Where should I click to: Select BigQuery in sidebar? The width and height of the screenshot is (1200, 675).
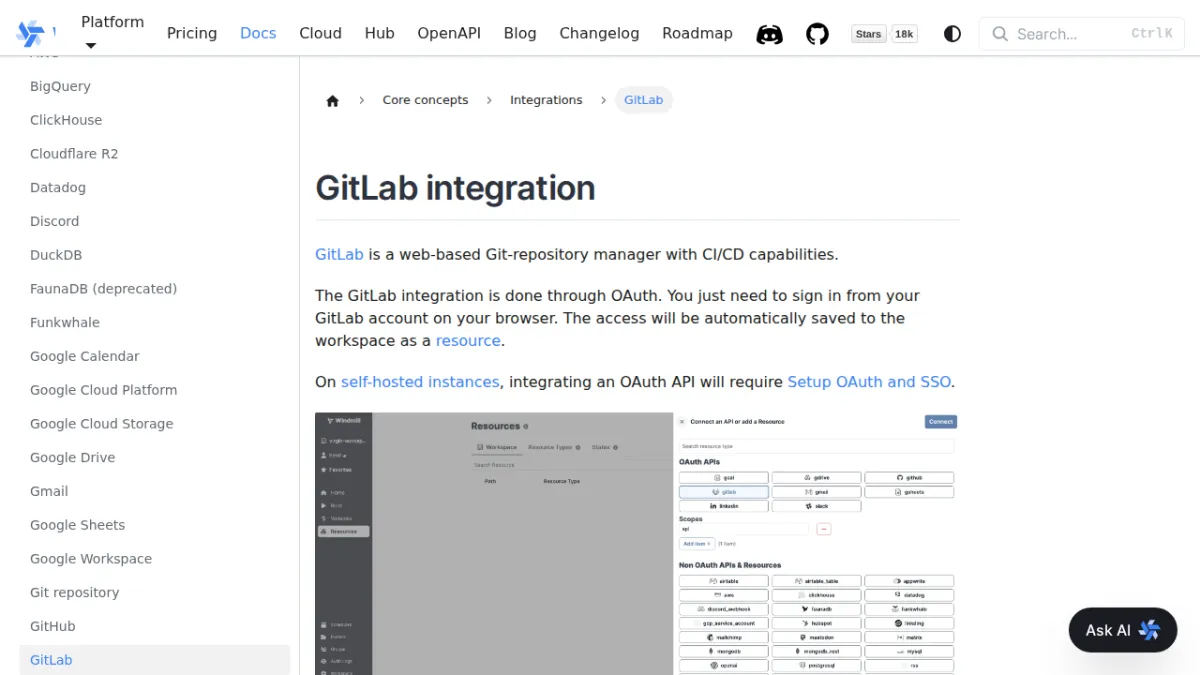pyautogui.click(x=154, y=86)
